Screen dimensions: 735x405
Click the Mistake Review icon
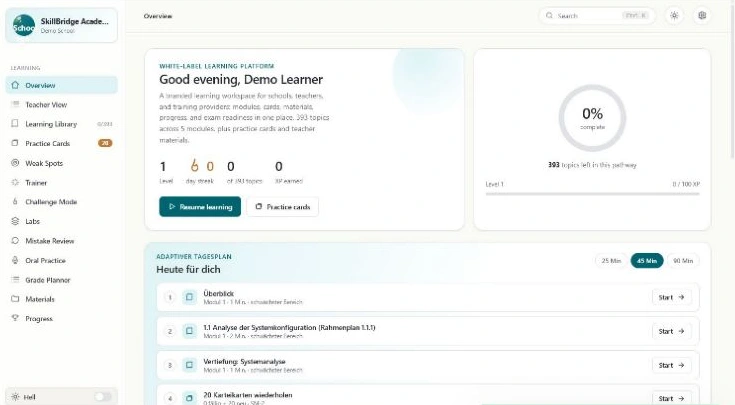(x=15, y=240)
